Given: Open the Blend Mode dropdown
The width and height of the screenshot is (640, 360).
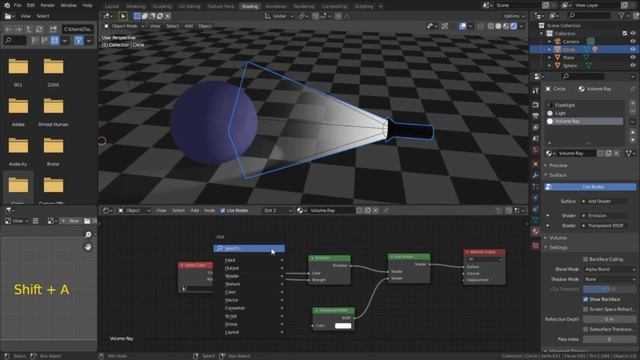Looking at the screenshot, I should pos(609,269).
